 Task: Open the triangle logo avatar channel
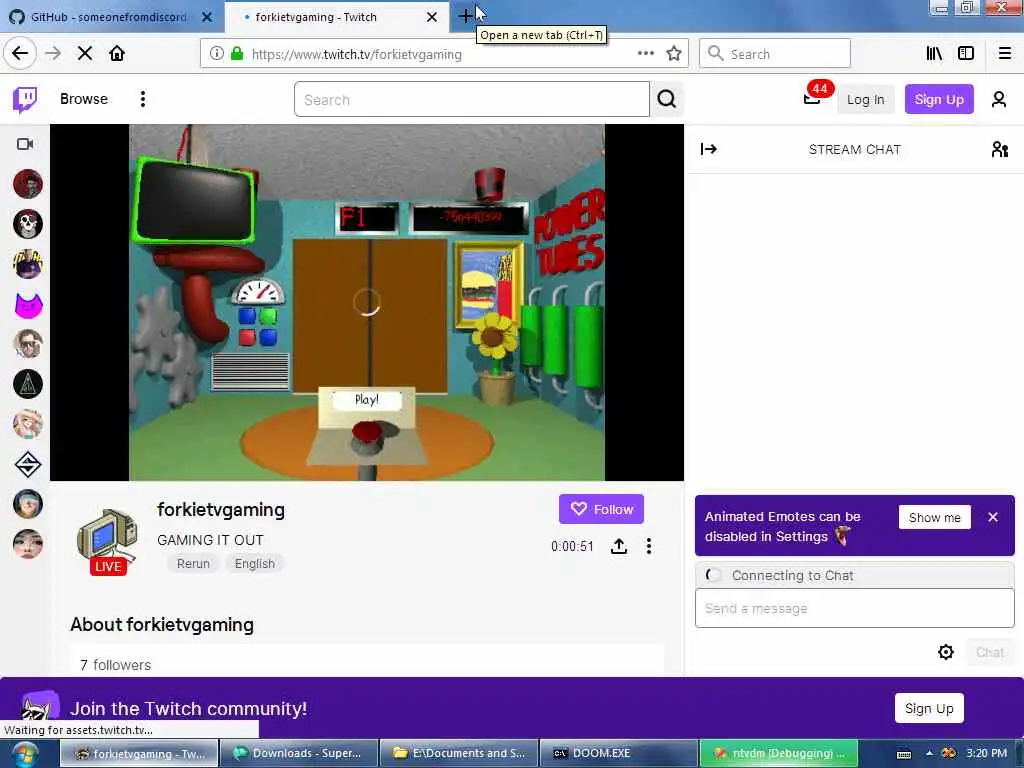coord(27,384)
